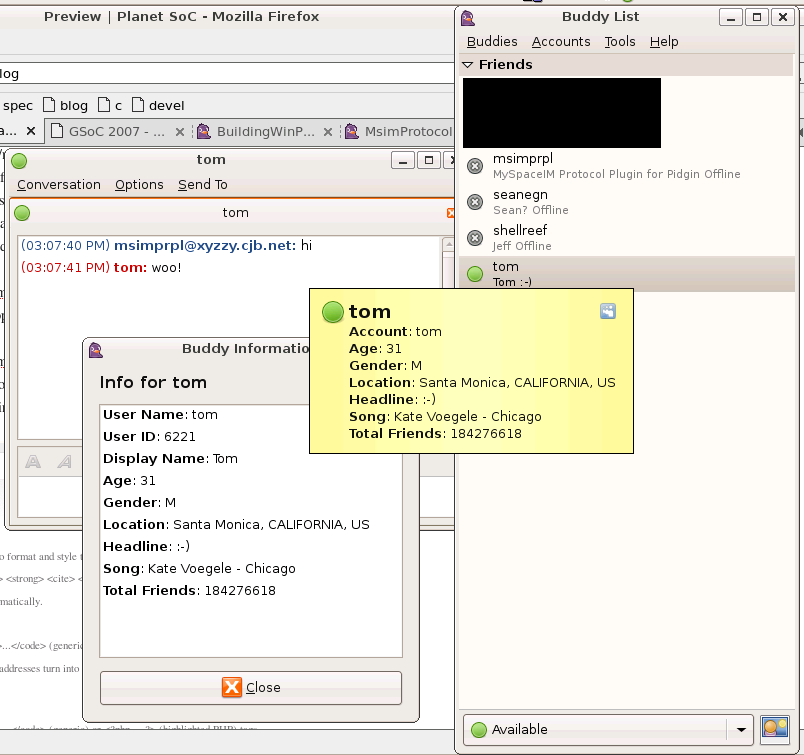Screen dimensions: 804x755
Task: Click the Pidgin favicon on MsimProtocol tab
Action: coord(352,132)
